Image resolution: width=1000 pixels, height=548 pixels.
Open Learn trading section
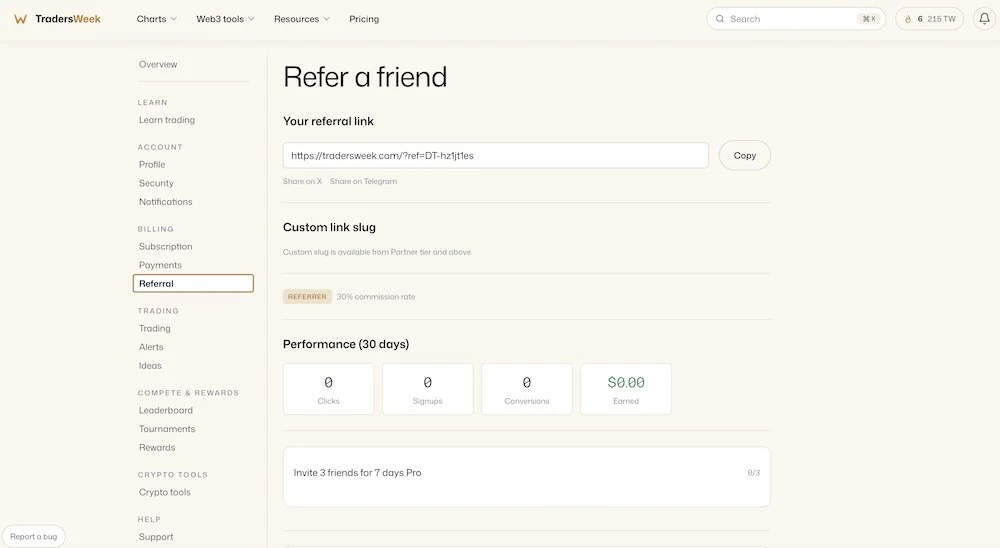pyautogui.click(x=167, y=120)
